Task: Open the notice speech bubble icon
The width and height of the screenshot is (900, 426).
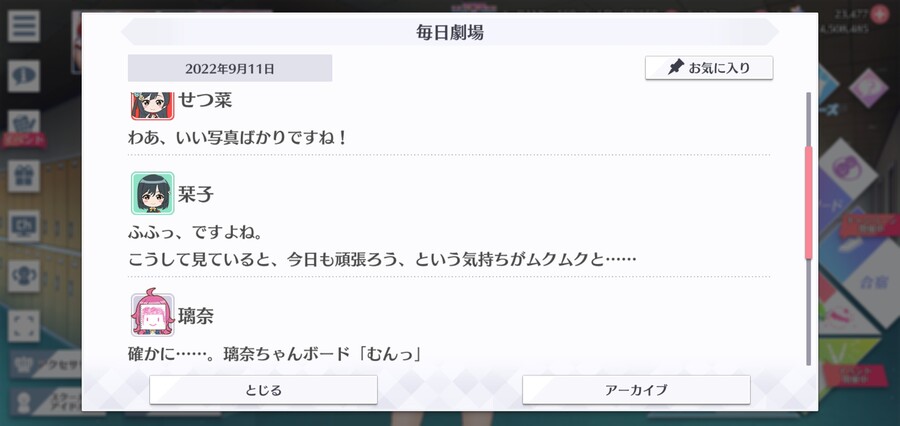Action: 24,76
